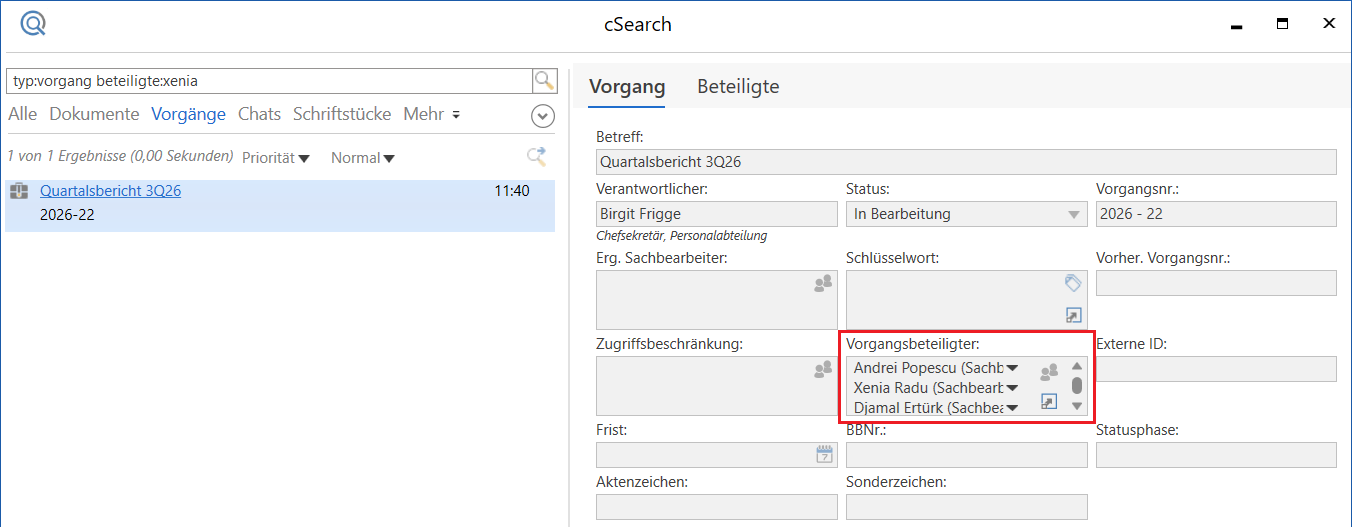Click the Verantwortlicher field Birgit Frigge
This screenshot has width=1352, height=527.
(x=716, y=214)
